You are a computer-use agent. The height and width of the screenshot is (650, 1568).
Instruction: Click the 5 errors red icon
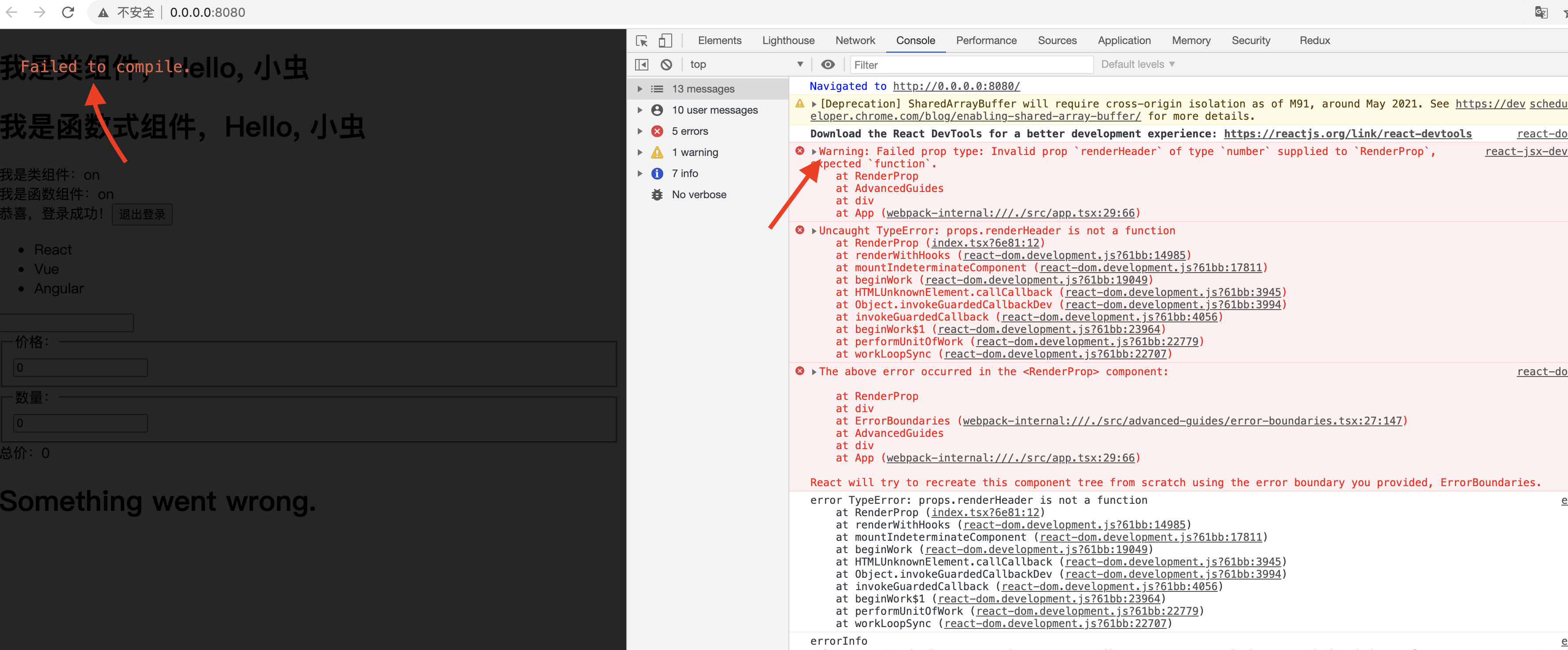click(x=658, y=131)
